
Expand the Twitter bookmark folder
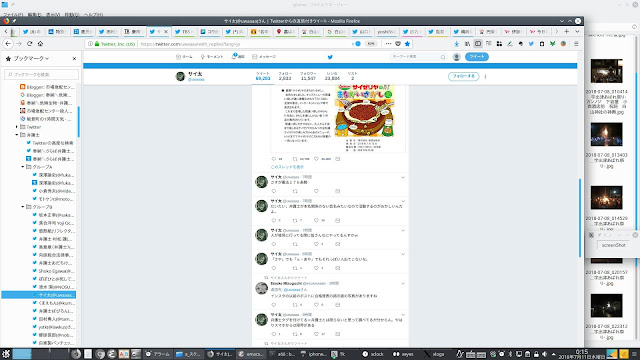coord(17,127)
